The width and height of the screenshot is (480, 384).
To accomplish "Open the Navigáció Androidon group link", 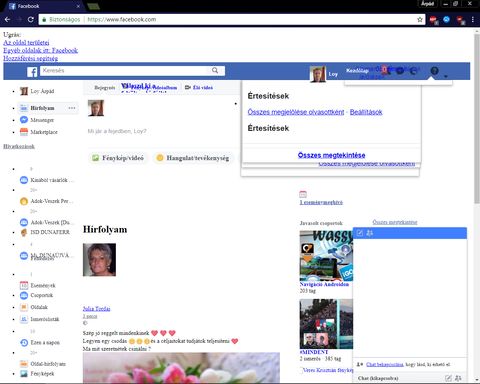I will pyautogui.click(x=324, y=284).
